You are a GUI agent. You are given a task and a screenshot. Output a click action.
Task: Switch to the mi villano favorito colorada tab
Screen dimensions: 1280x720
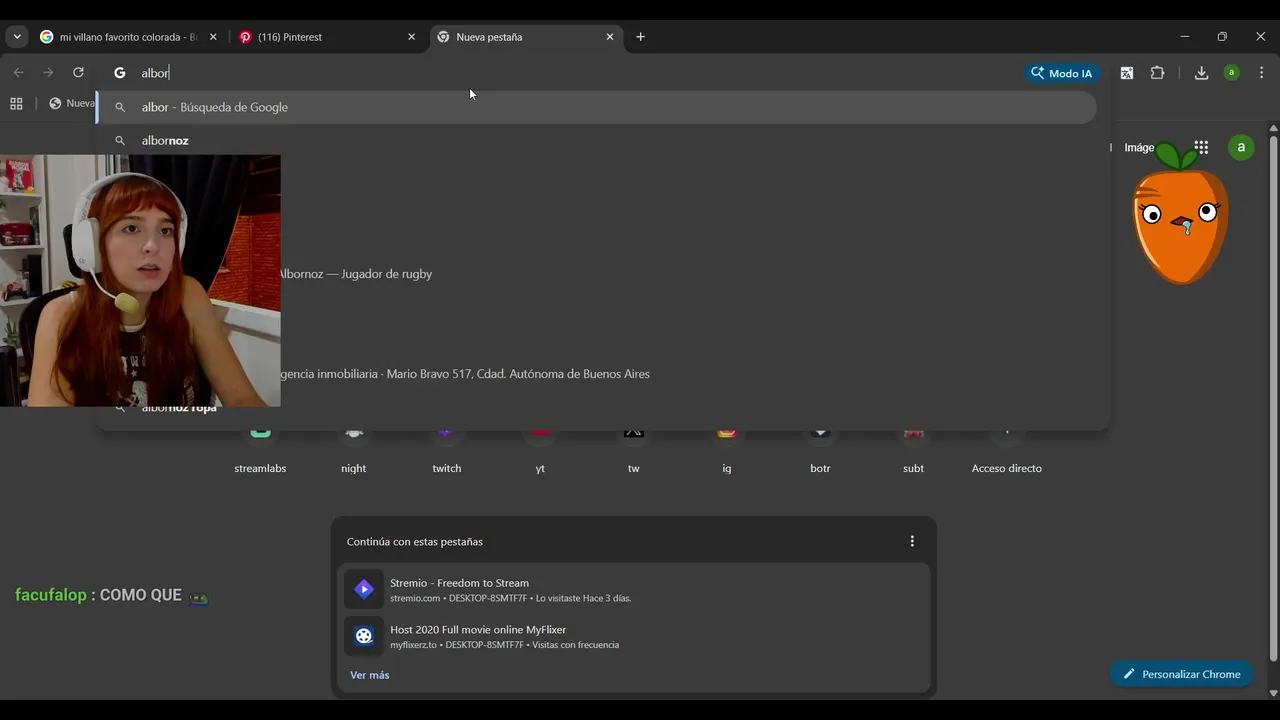click(x=128, y=37)
